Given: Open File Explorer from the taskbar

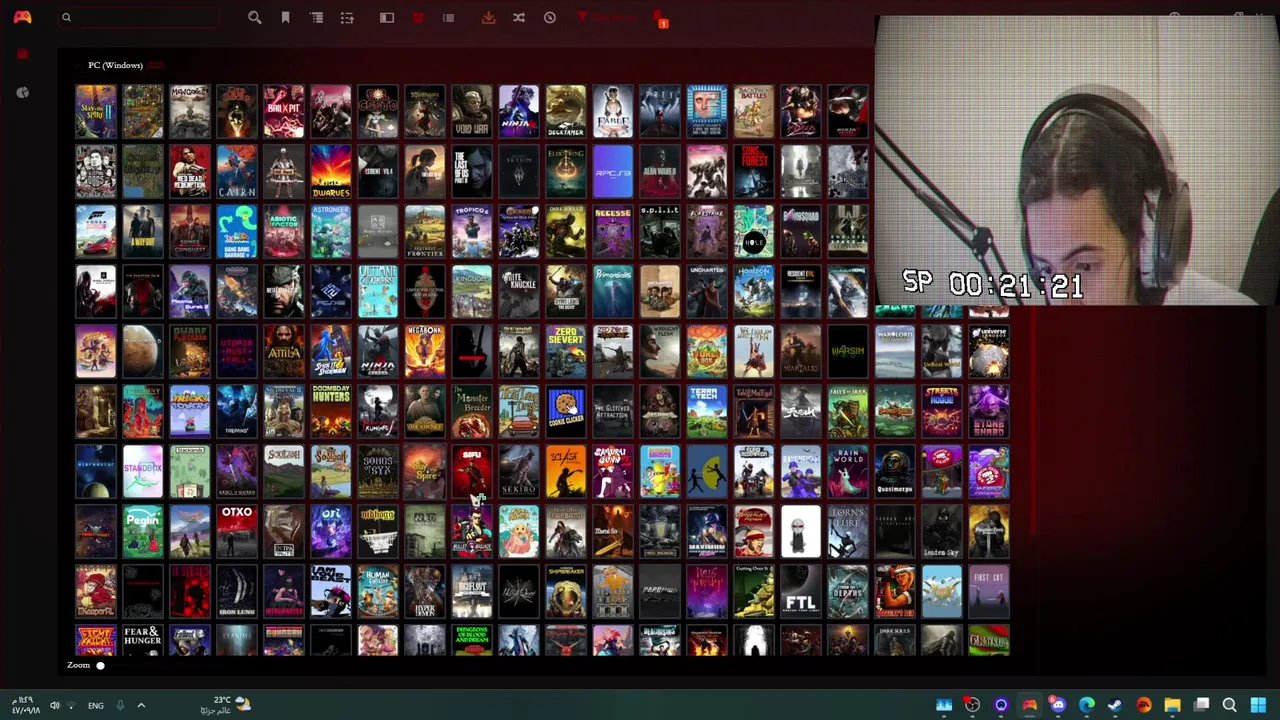Looking at the screenshot, I should point(1173,705).
